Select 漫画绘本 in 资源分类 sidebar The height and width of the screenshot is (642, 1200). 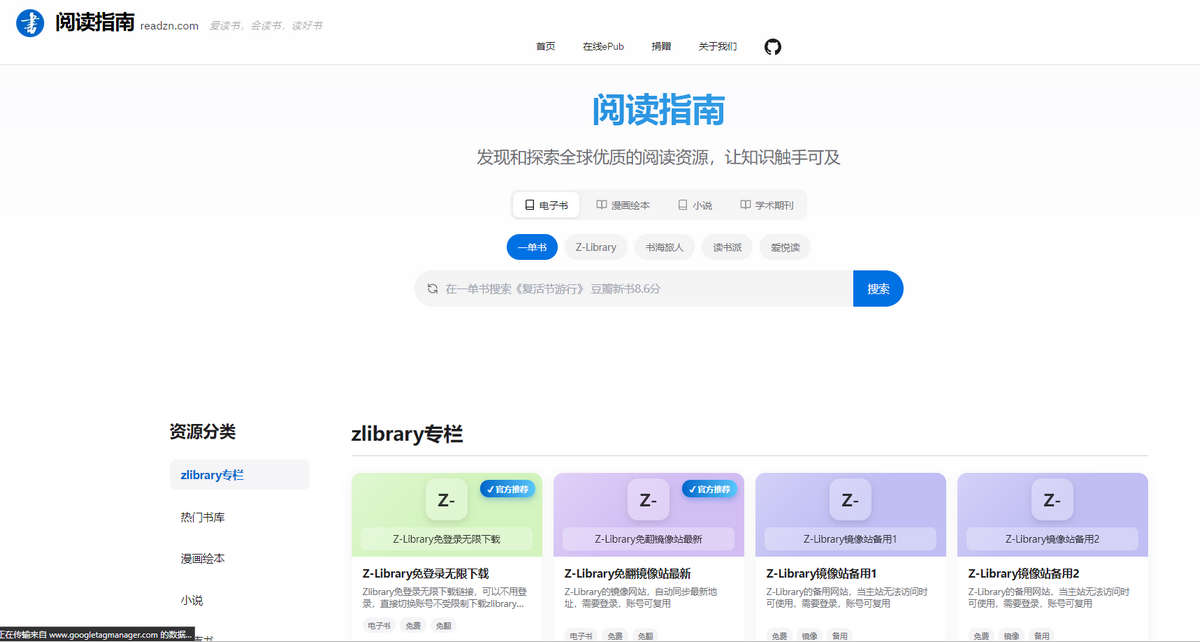239,558
